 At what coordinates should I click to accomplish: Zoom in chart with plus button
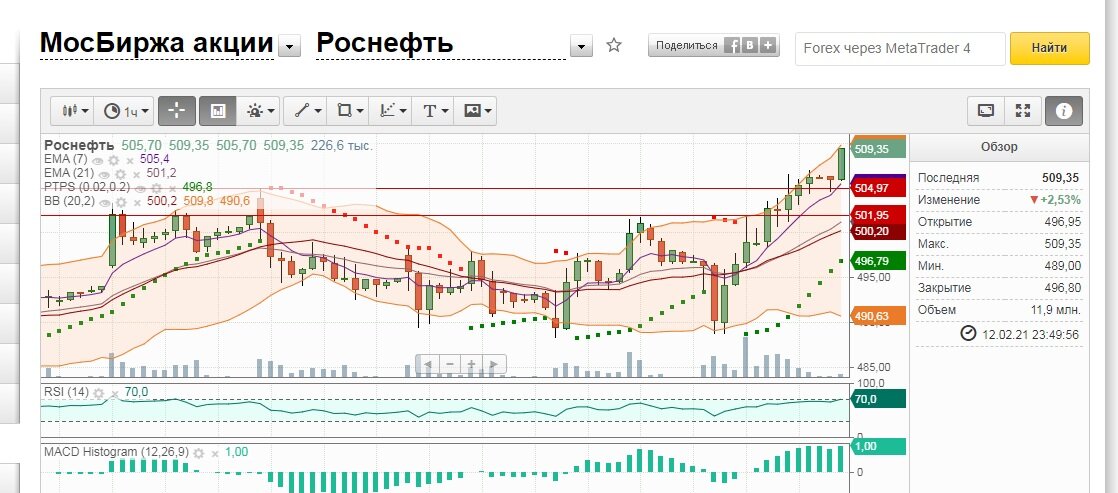point(471,364)
